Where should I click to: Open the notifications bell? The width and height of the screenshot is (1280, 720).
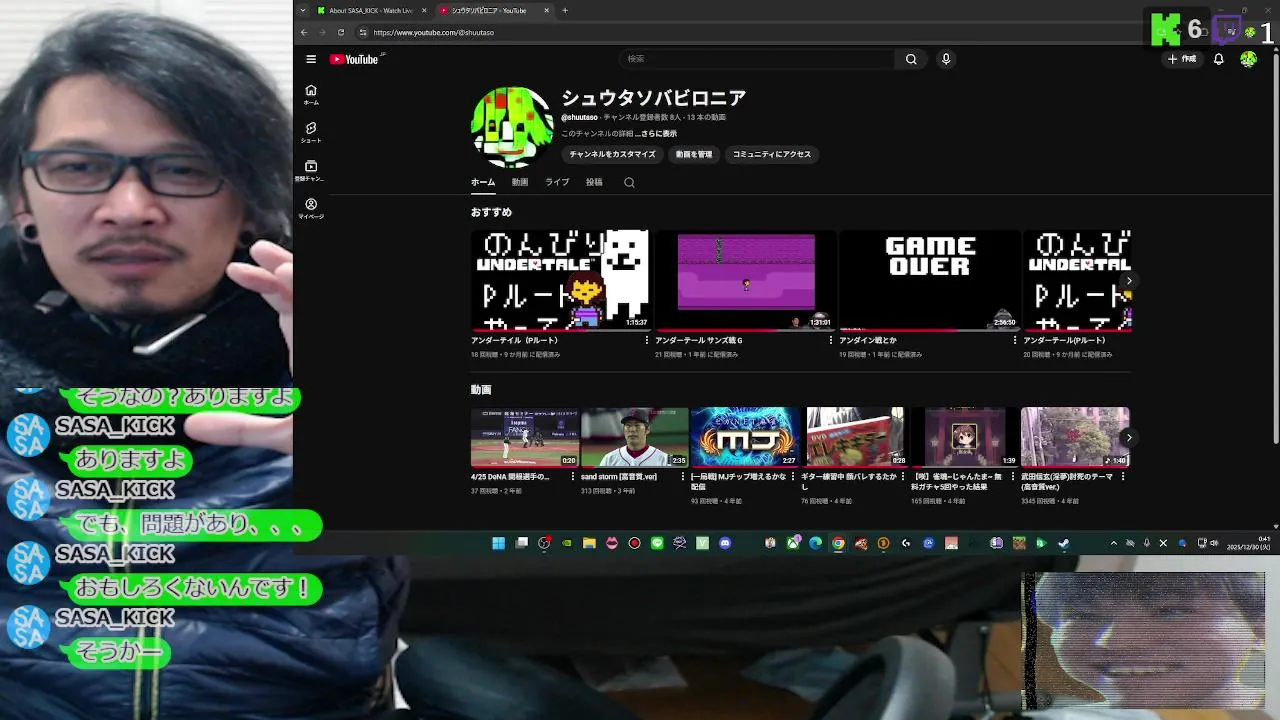(1218, 59)
